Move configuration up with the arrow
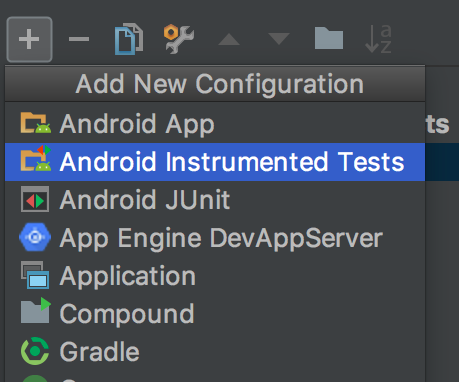Screen dimensions: 459x382 [x=229, y=39]
